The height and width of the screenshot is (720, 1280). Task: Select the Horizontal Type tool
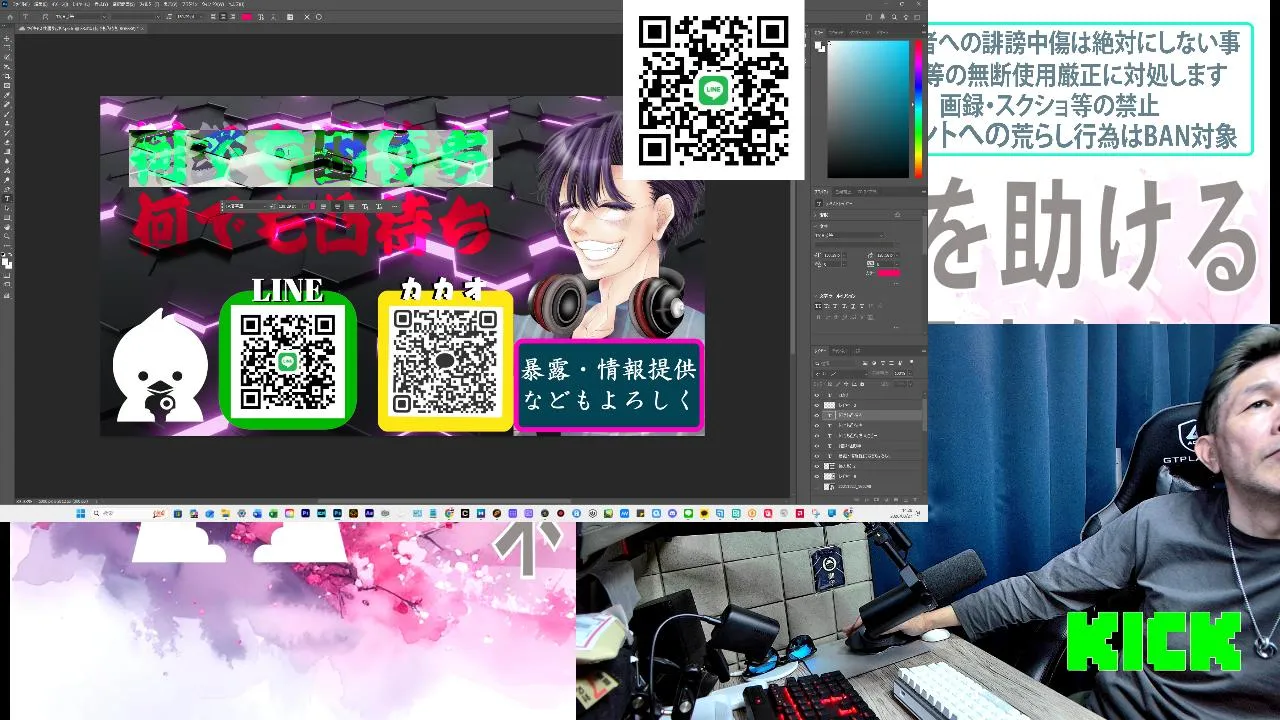coord(9,198)
